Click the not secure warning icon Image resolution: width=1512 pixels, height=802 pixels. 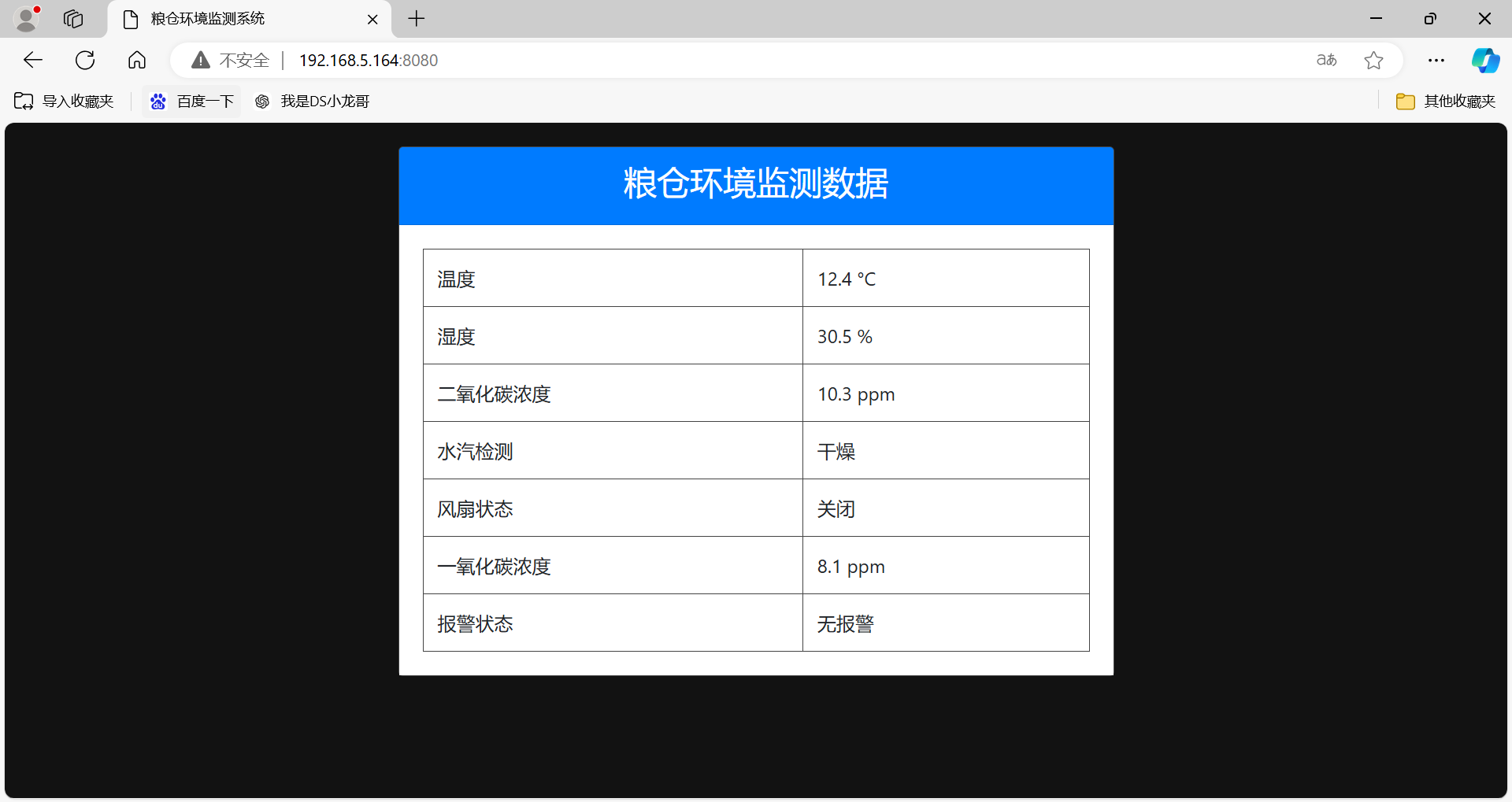[201, 60]
